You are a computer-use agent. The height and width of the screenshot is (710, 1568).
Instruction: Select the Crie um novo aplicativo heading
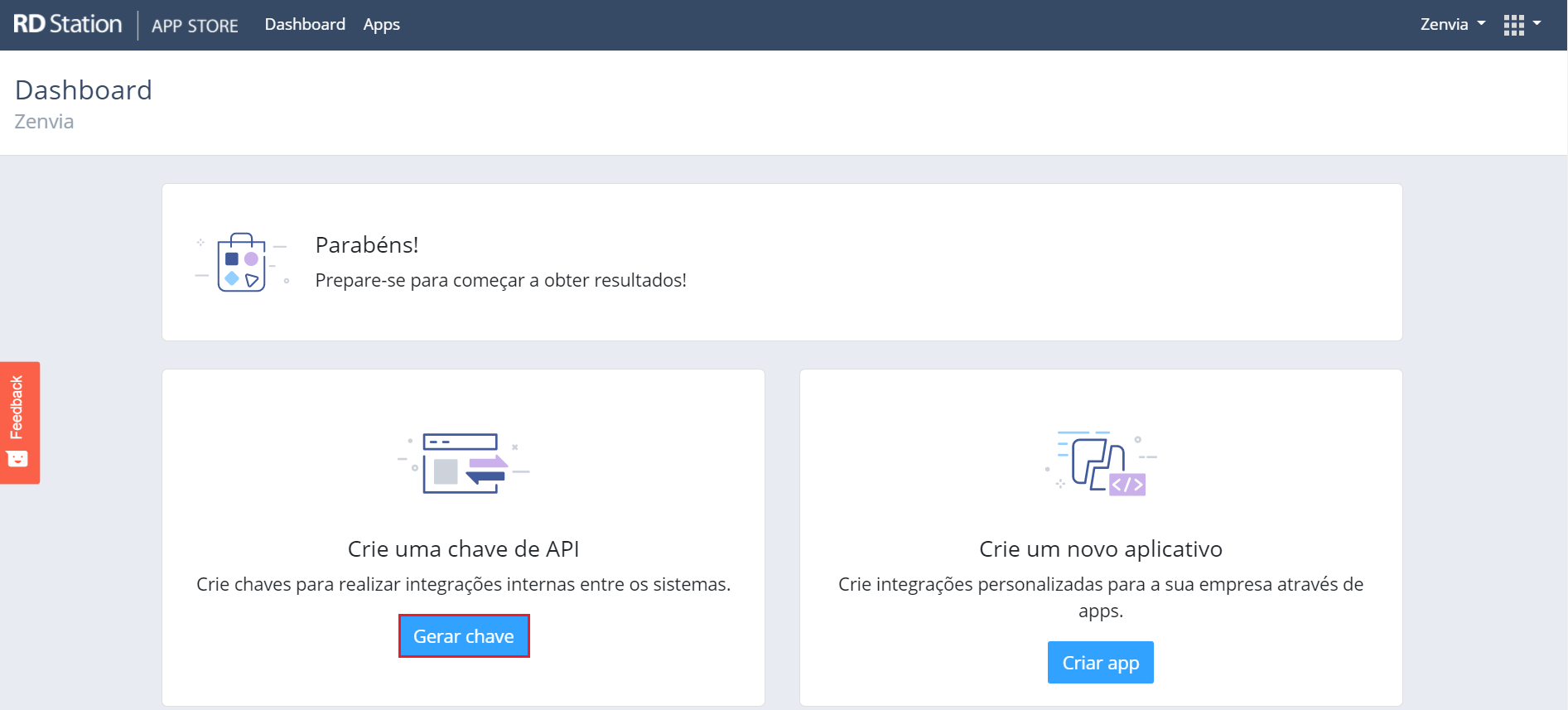(x=1100, y=548)
